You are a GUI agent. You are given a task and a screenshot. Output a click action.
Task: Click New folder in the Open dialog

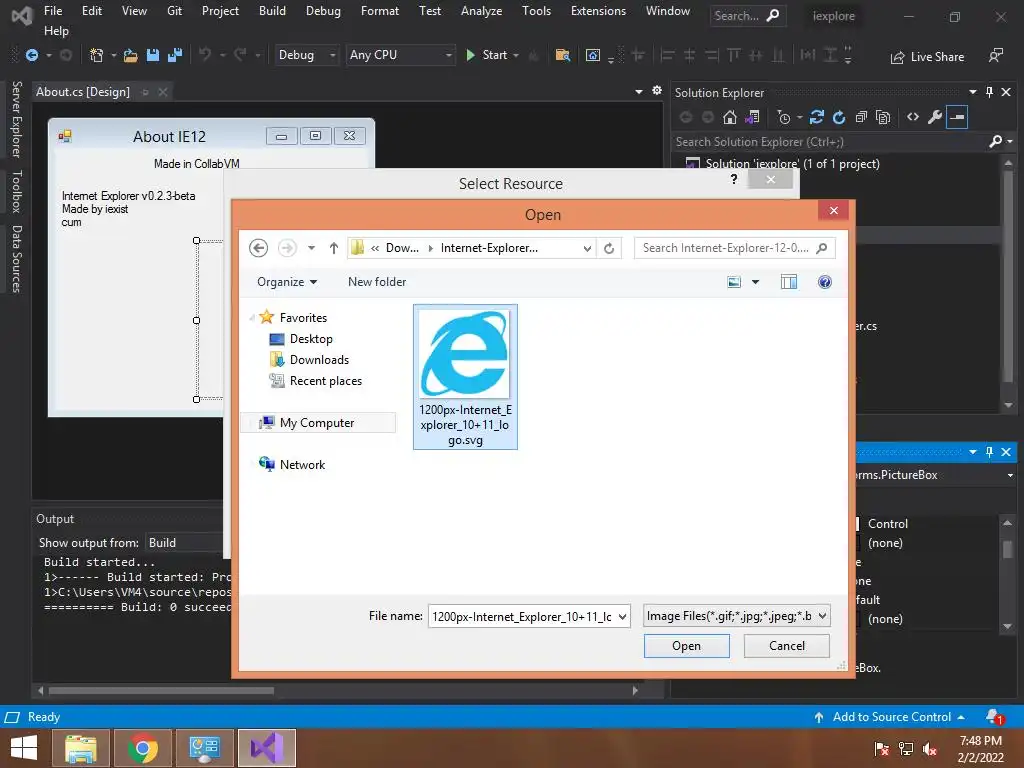377,282
